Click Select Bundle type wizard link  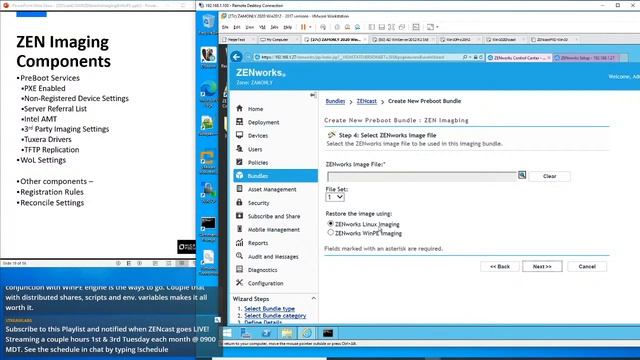coord(269,309)
